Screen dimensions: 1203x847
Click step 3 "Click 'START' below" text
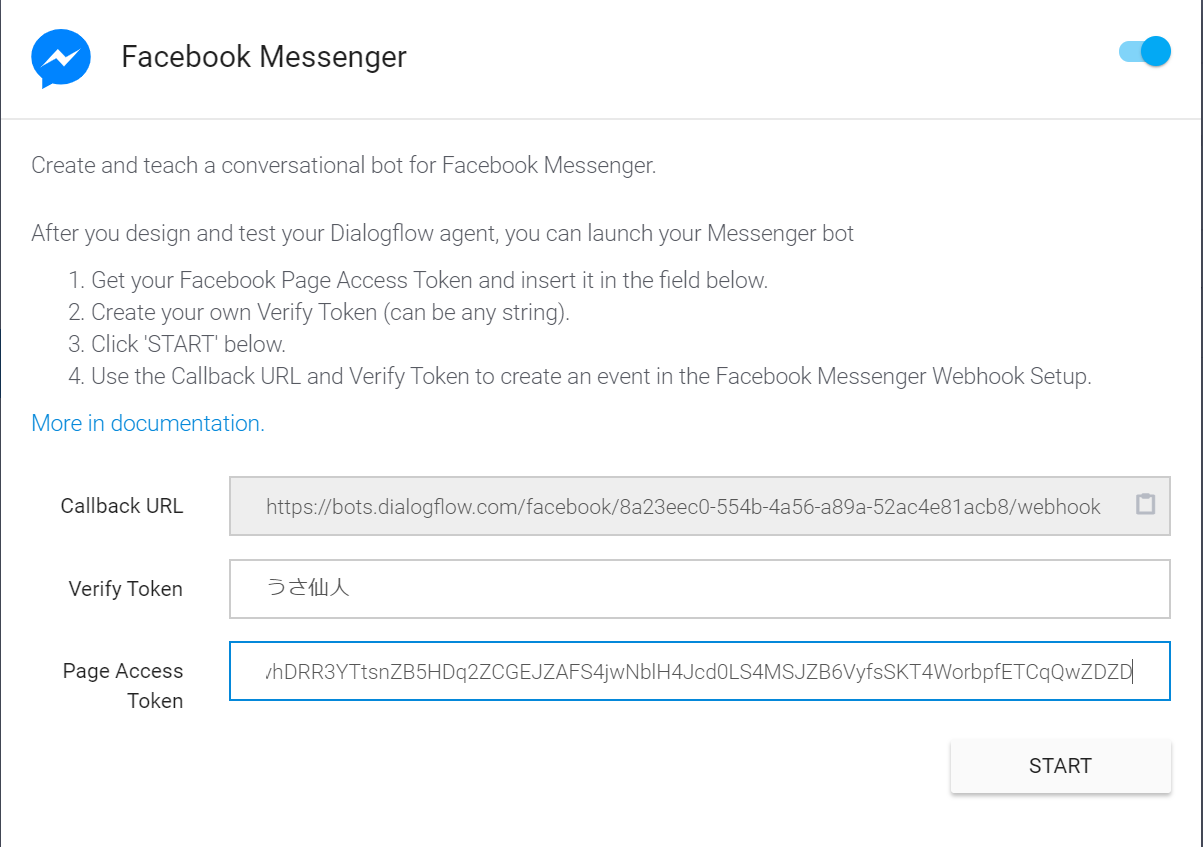click(188, 344)
